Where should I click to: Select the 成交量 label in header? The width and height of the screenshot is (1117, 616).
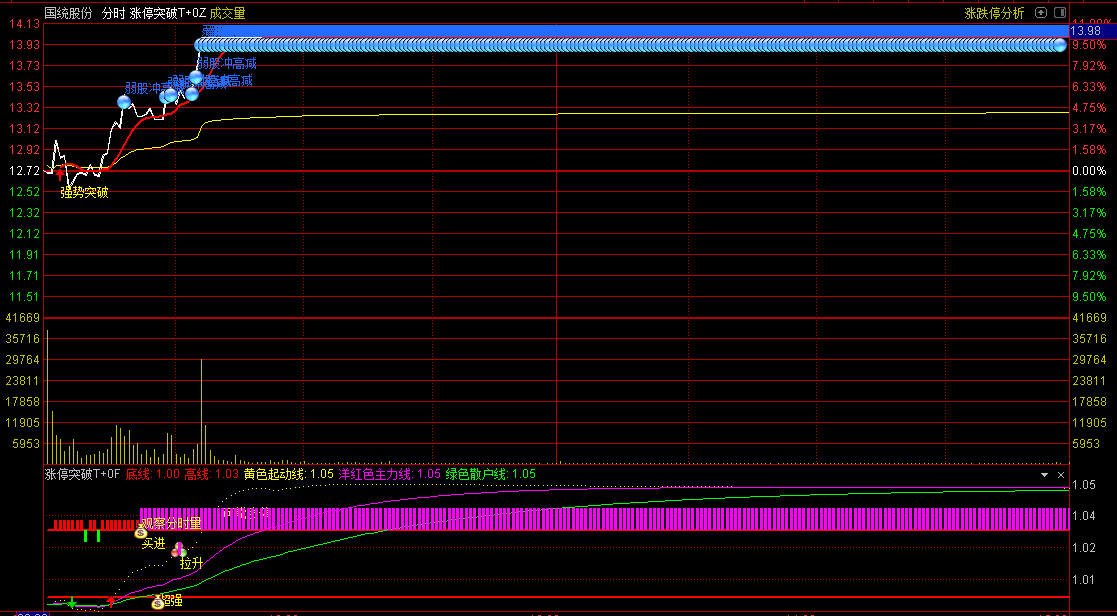pyautogui.click(x=227, y=13)
